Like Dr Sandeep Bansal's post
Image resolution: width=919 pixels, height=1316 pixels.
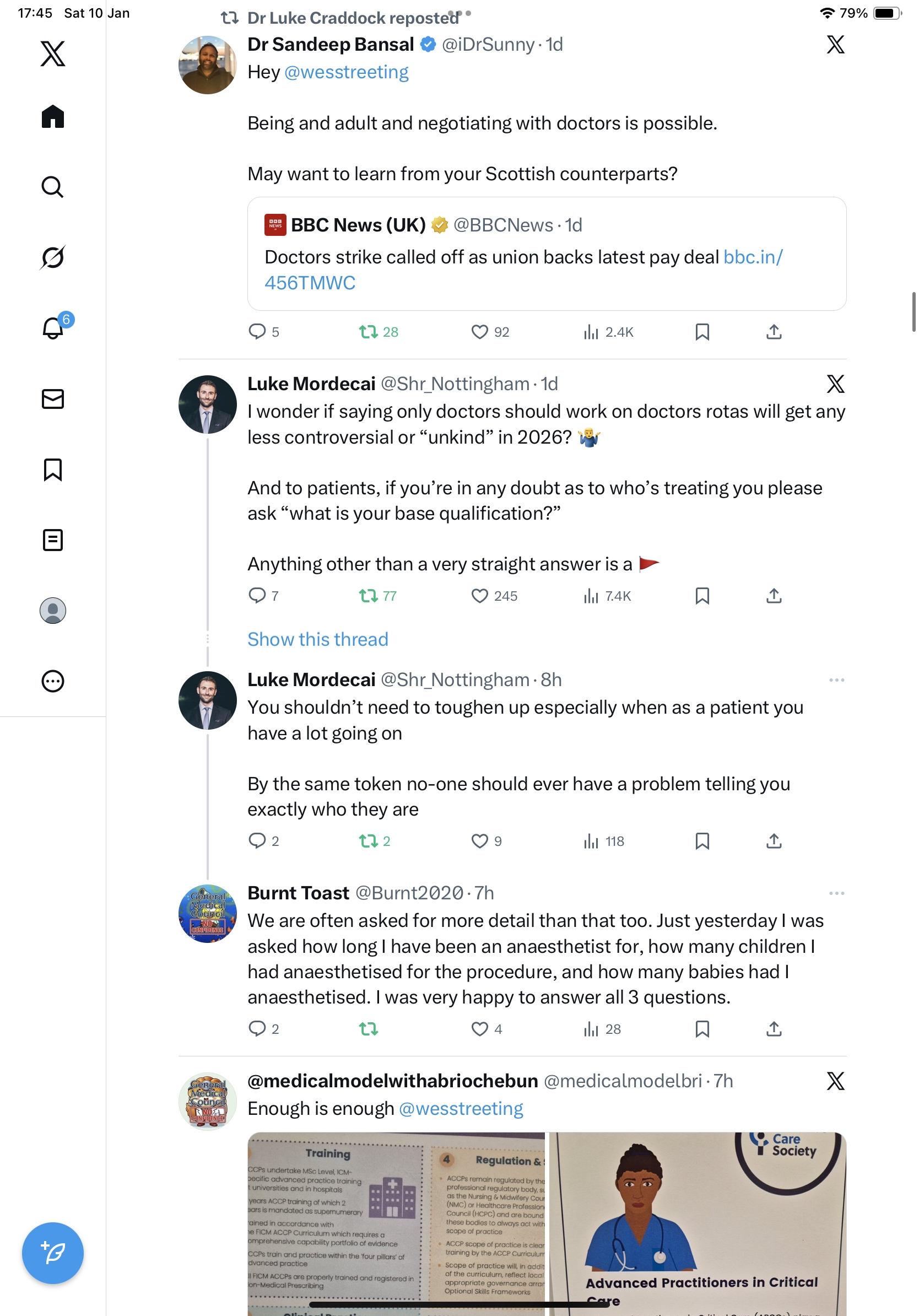[x=479, y=332]
